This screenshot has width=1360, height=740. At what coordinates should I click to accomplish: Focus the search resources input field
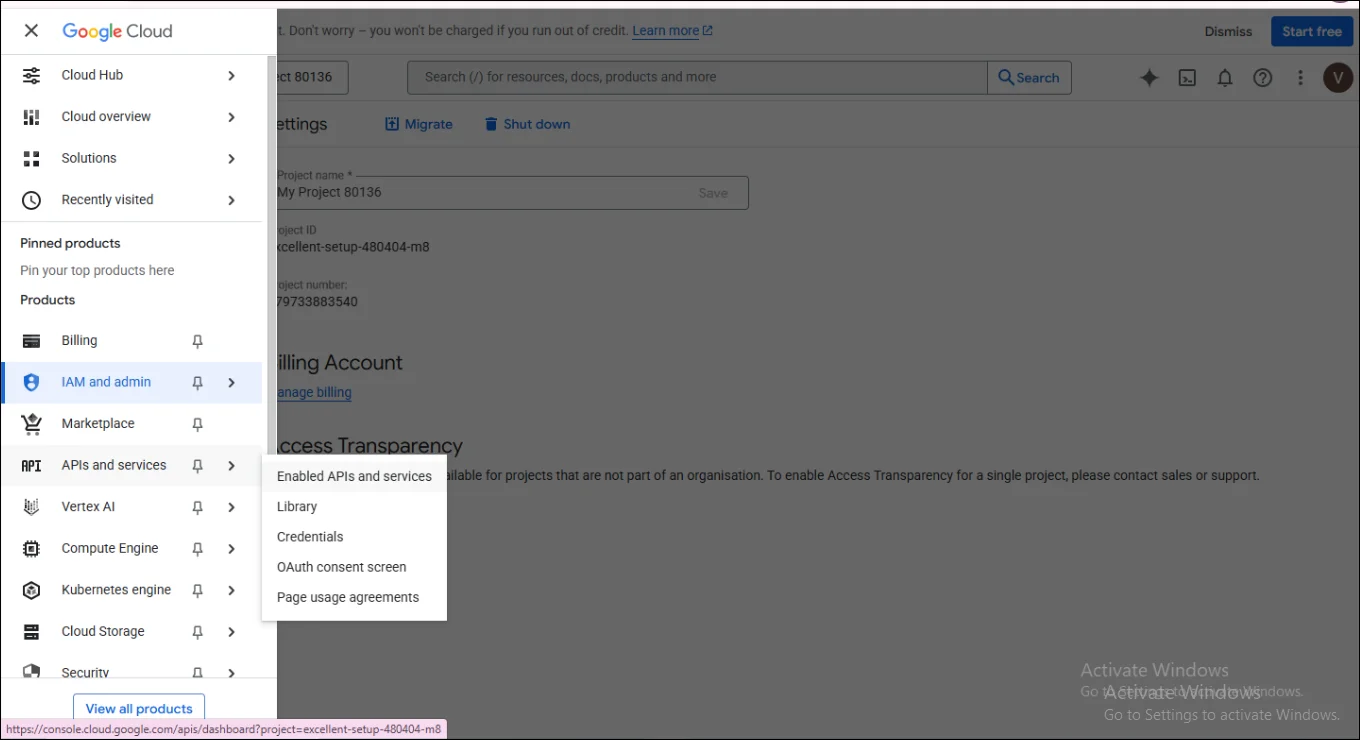point(697,77)
